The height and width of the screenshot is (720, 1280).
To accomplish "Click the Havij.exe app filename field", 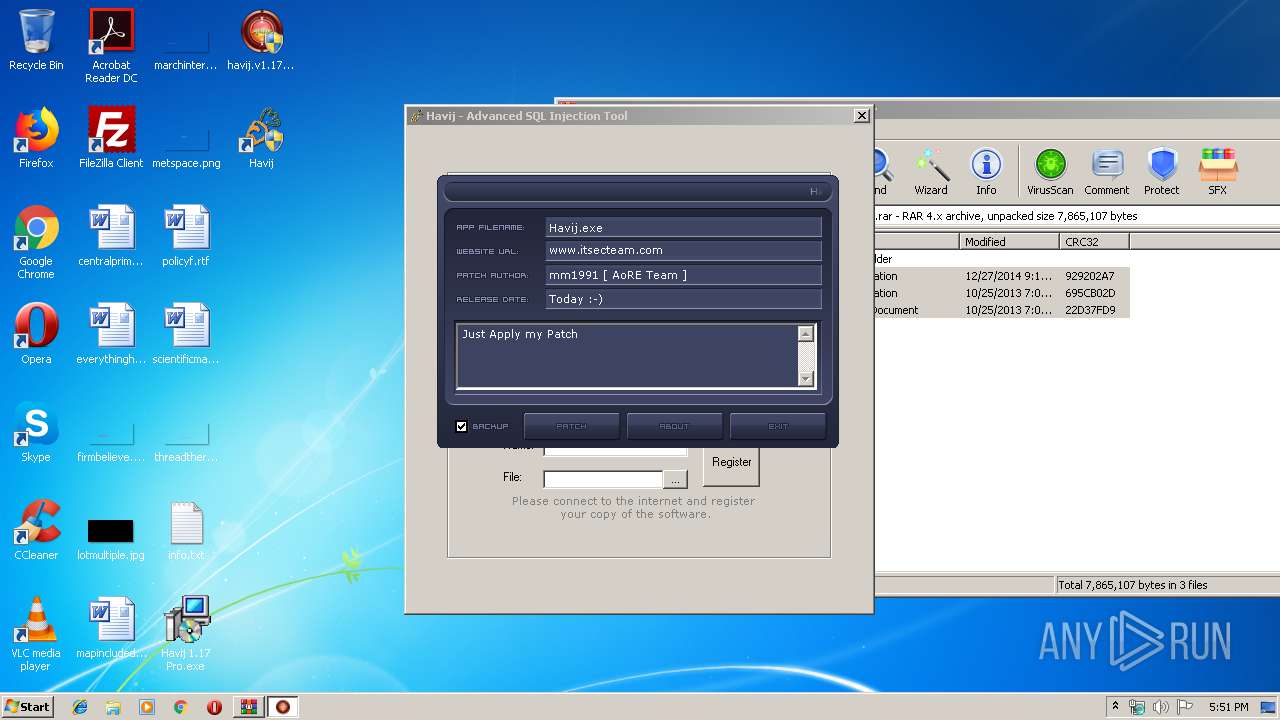I will (684, 228).
